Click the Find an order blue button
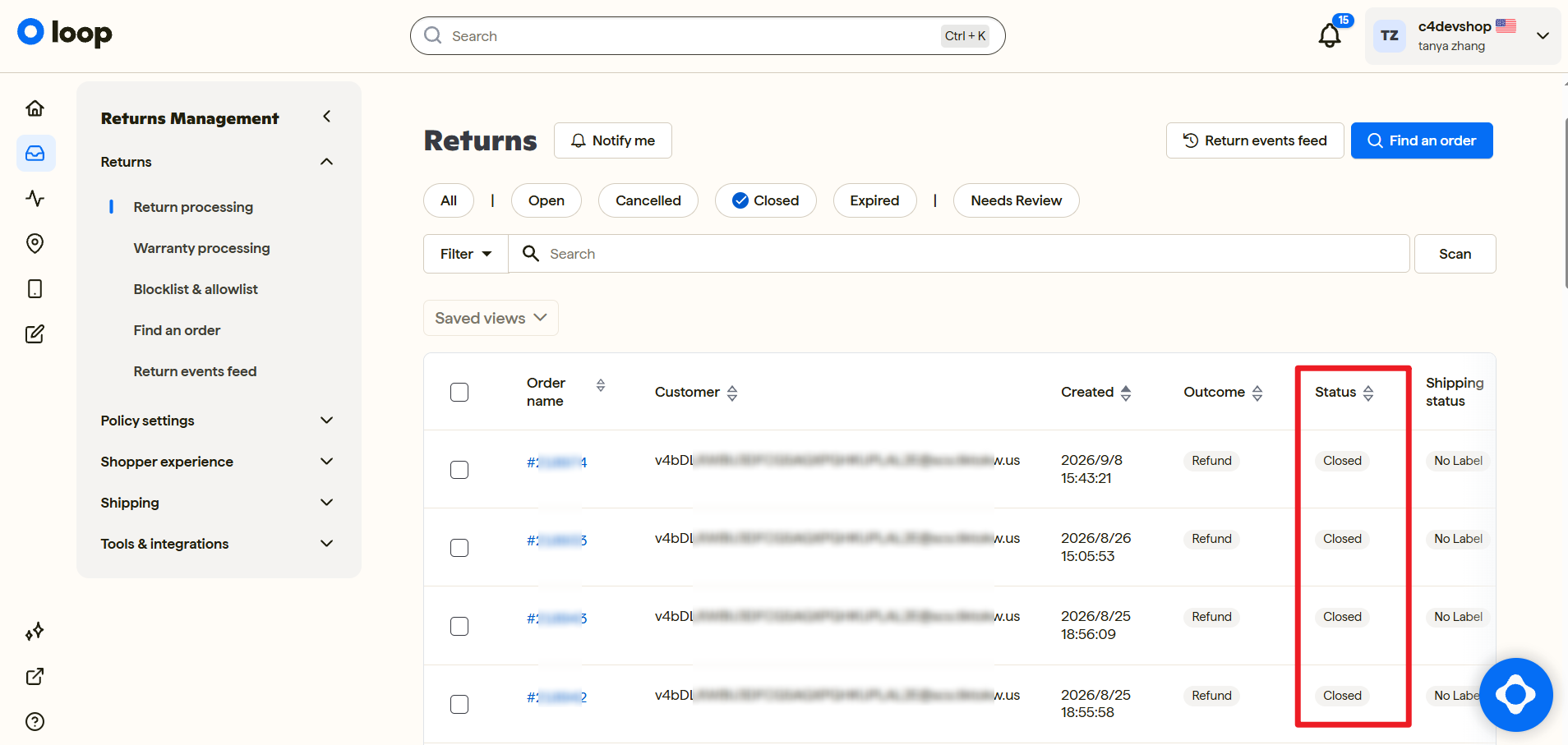The width and height of the screenshot is (1568, 745). (1422, 140)
